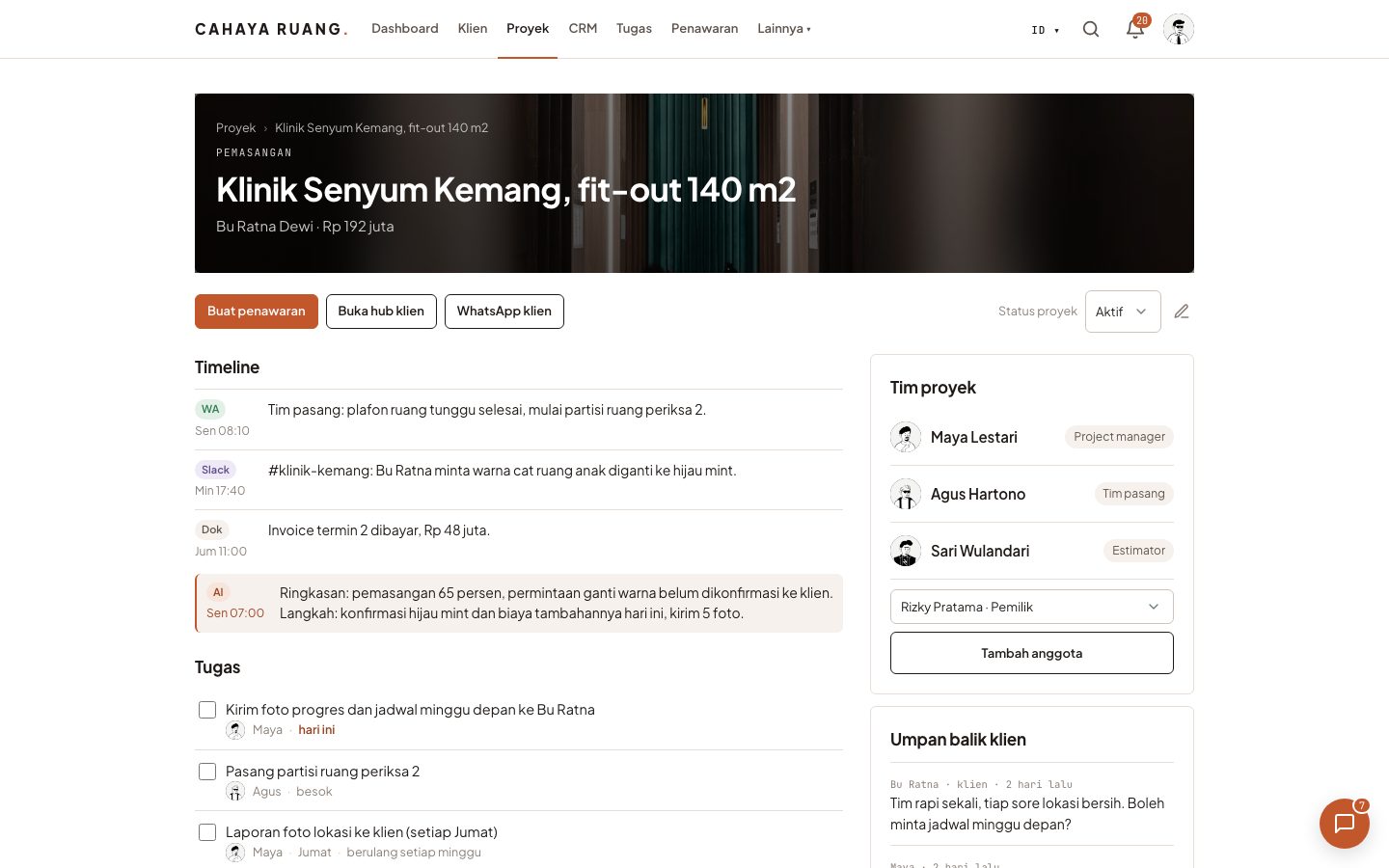Expand the Lainnya menu

[x=784, y=29]
